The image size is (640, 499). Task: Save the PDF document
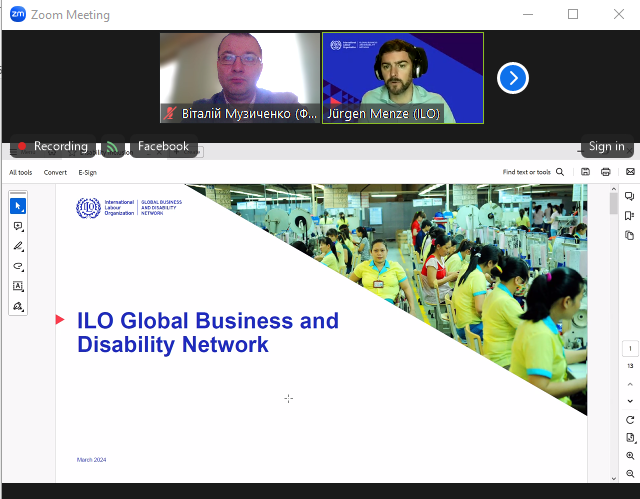click(x=585, y=172)
